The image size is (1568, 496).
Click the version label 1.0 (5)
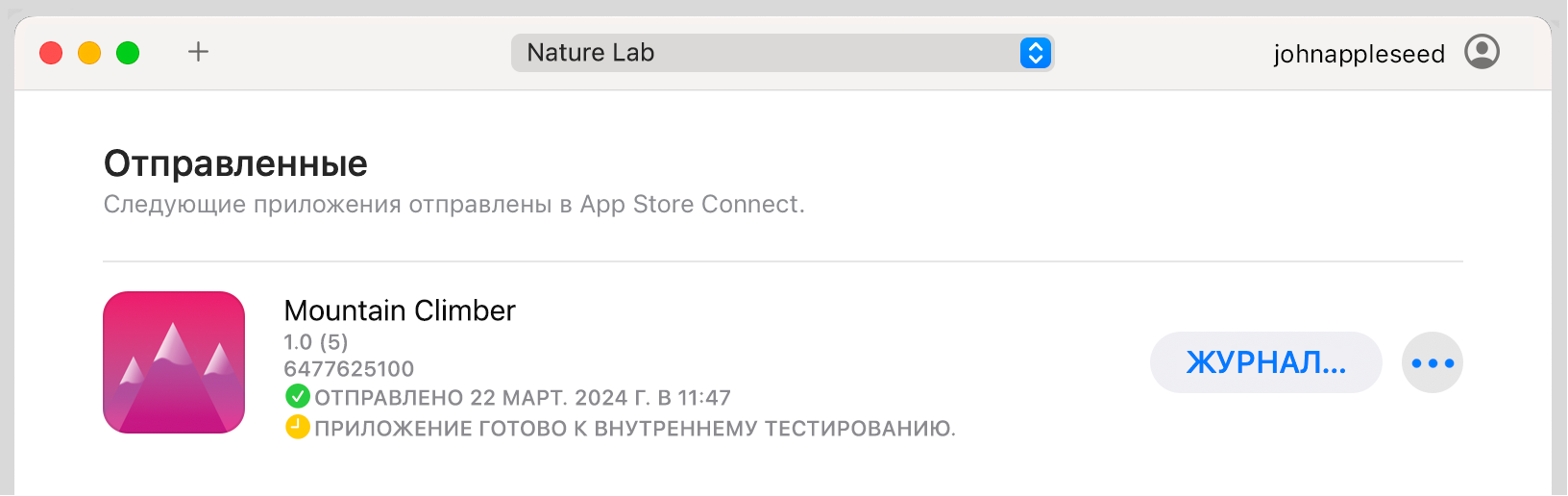(316, 342)
